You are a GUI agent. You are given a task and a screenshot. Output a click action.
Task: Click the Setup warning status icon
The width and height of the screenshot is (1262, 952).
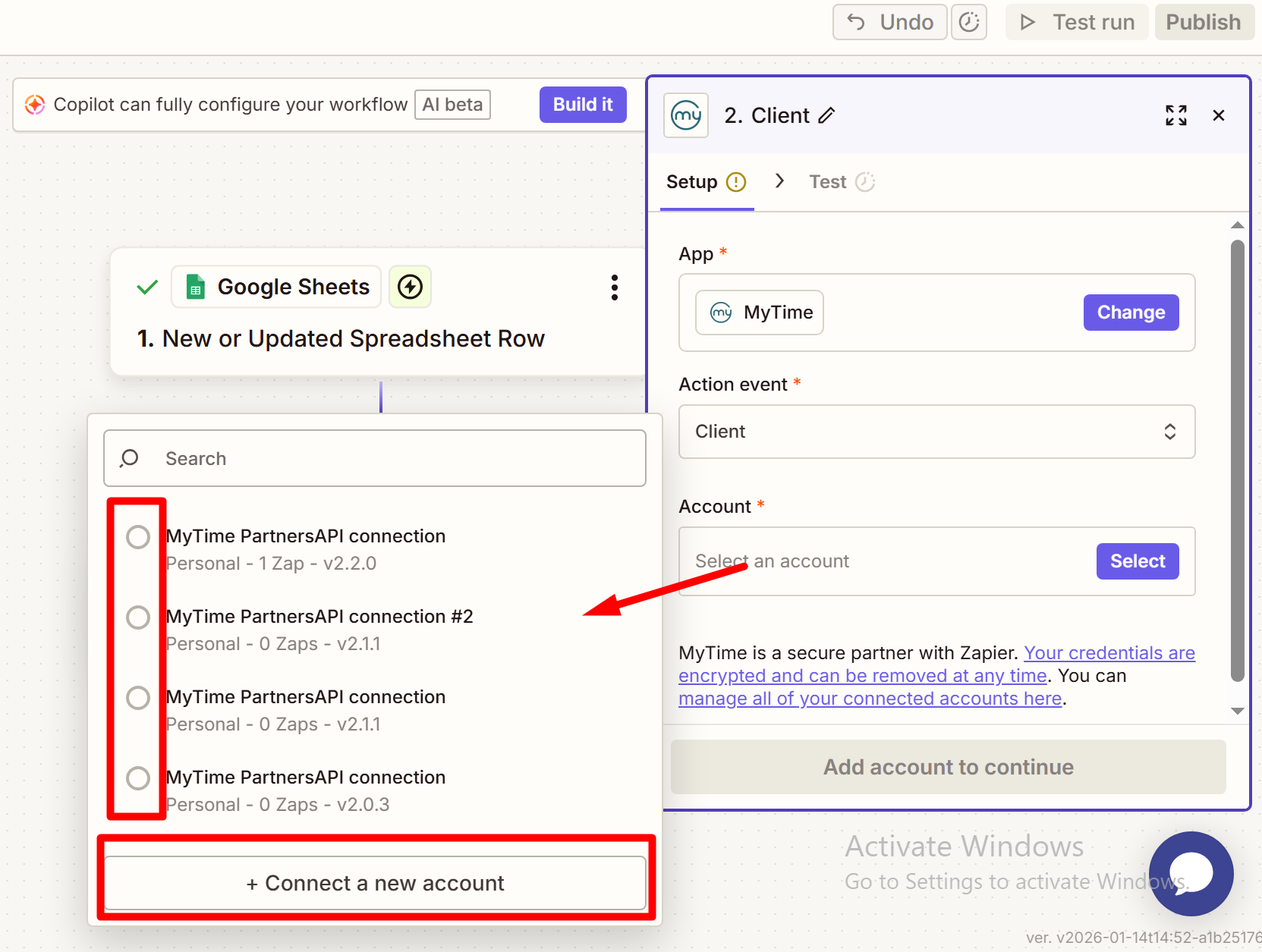pos(736,182)
